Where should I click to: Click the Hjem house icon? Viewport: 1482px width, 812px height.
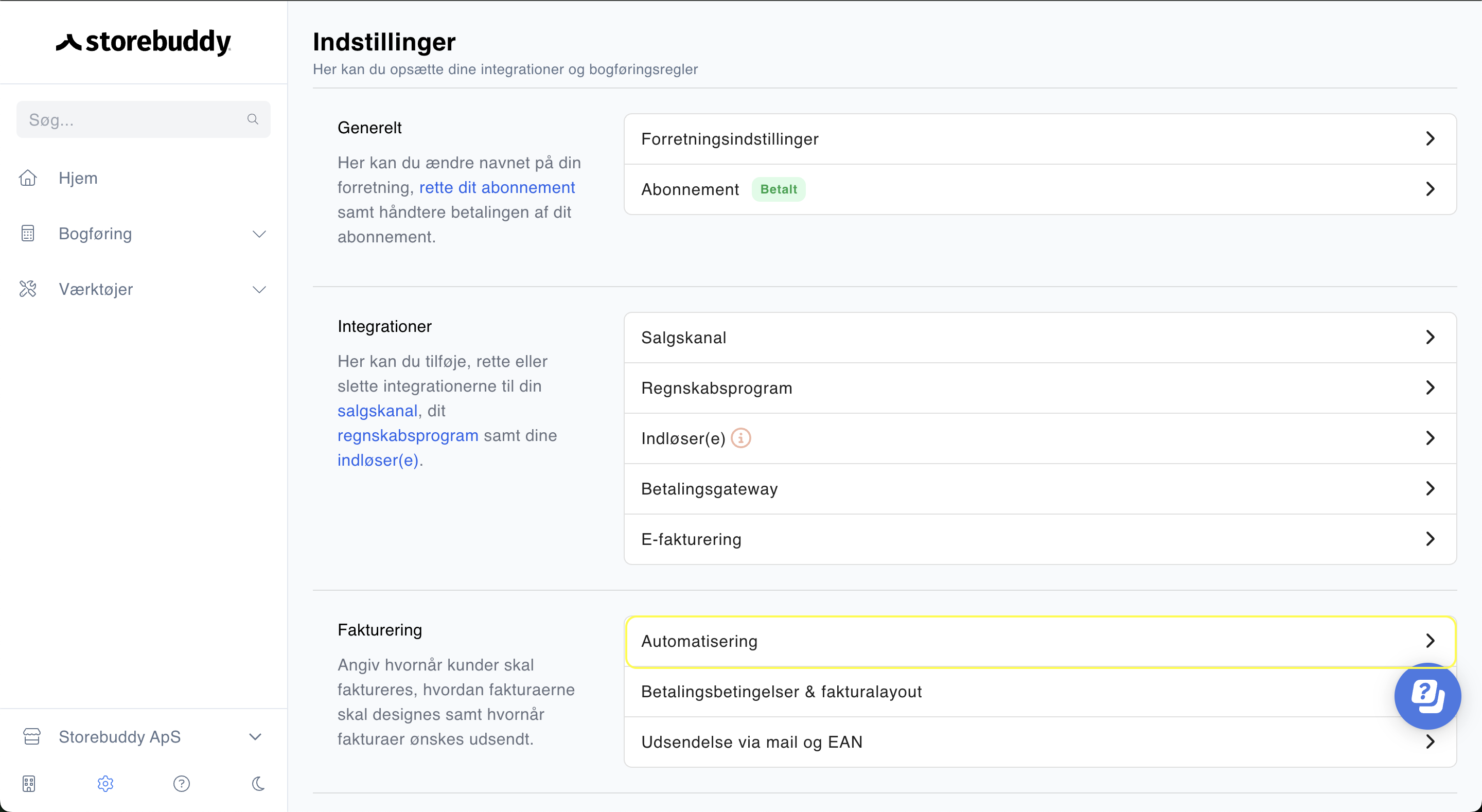pyautogui.click(x=28, y=178)
